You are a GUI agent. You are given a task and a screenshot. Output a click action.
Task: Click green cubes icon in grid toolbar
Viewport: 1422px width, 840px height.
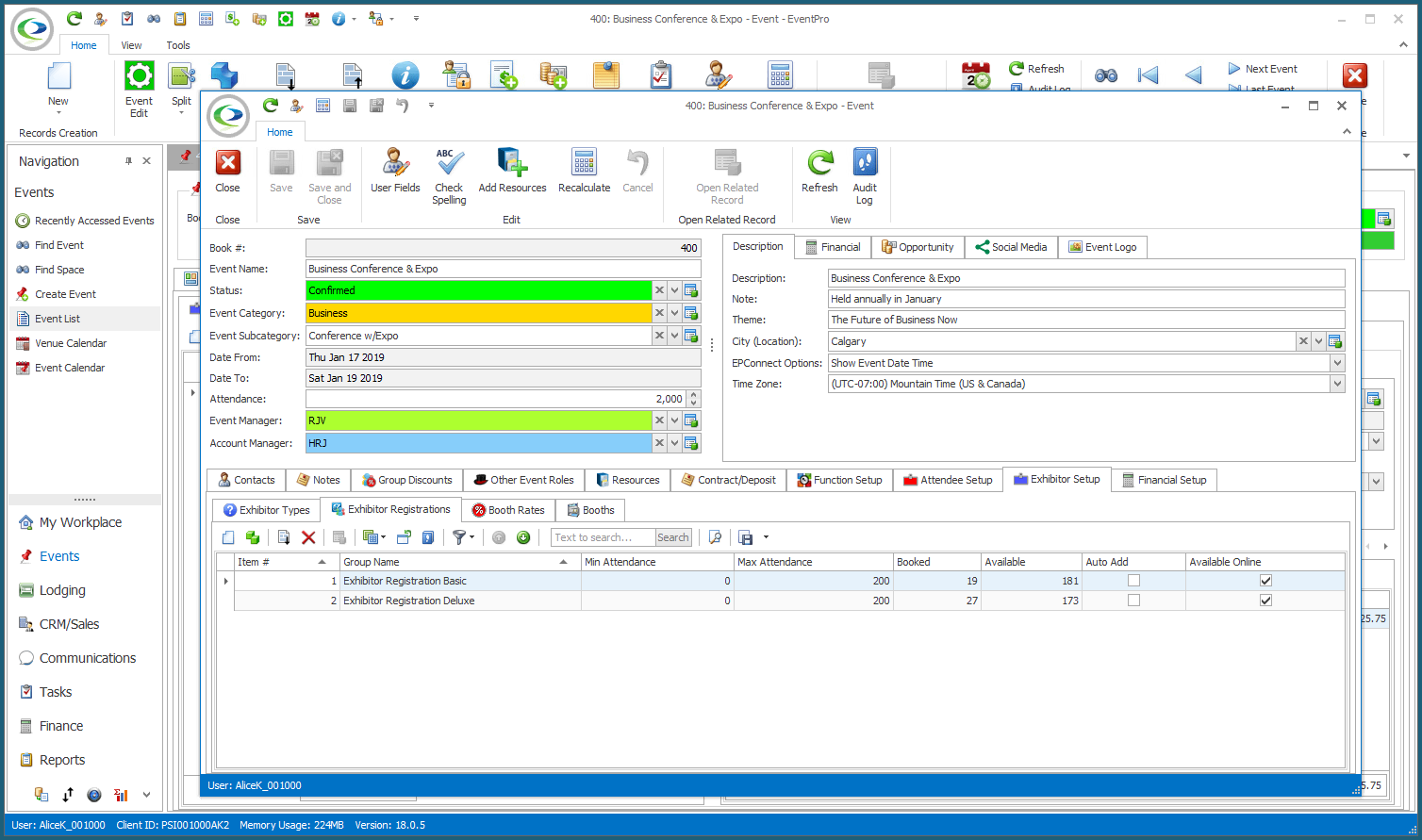pos(253,537)
